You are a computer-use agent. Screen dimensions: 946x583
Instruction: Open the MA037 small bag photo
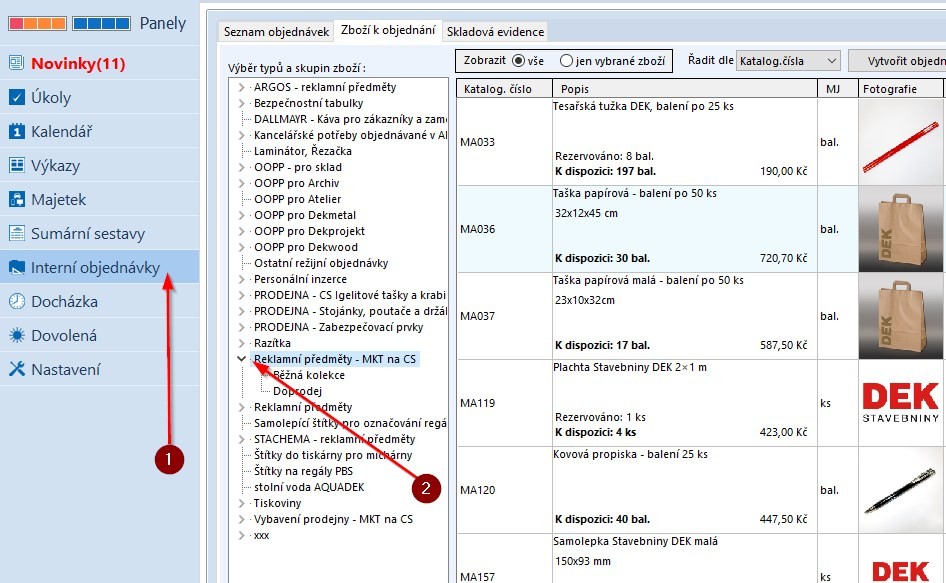[900, 316]
